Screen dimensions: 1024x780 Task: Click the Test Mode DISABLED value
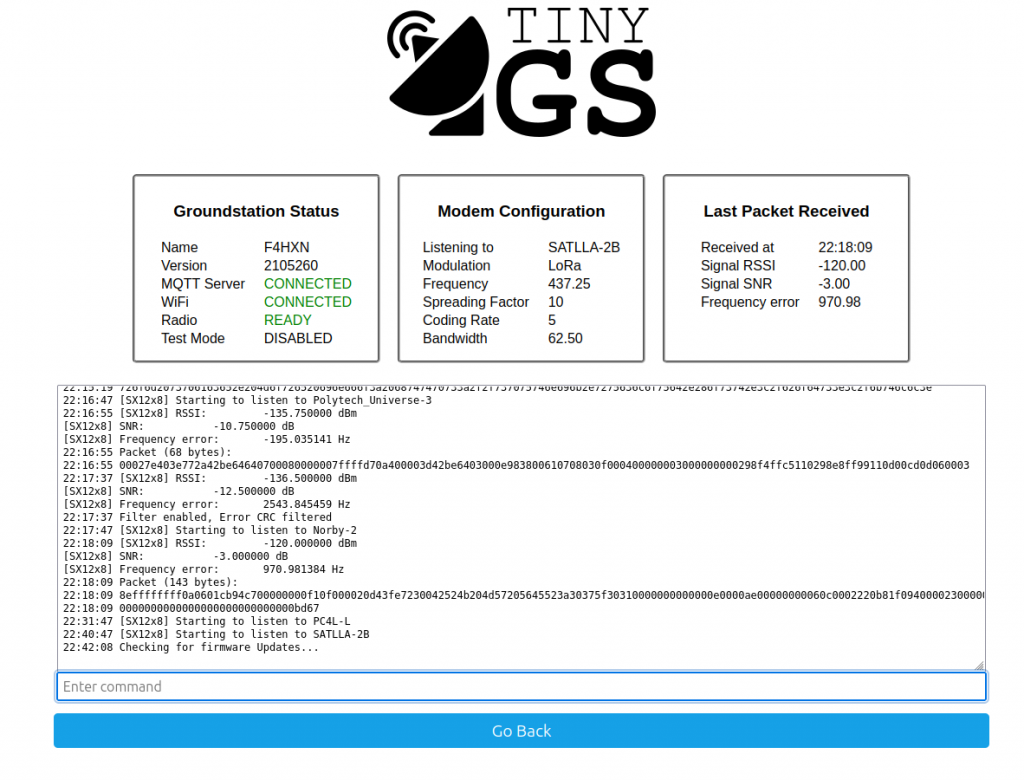point(298,339)
